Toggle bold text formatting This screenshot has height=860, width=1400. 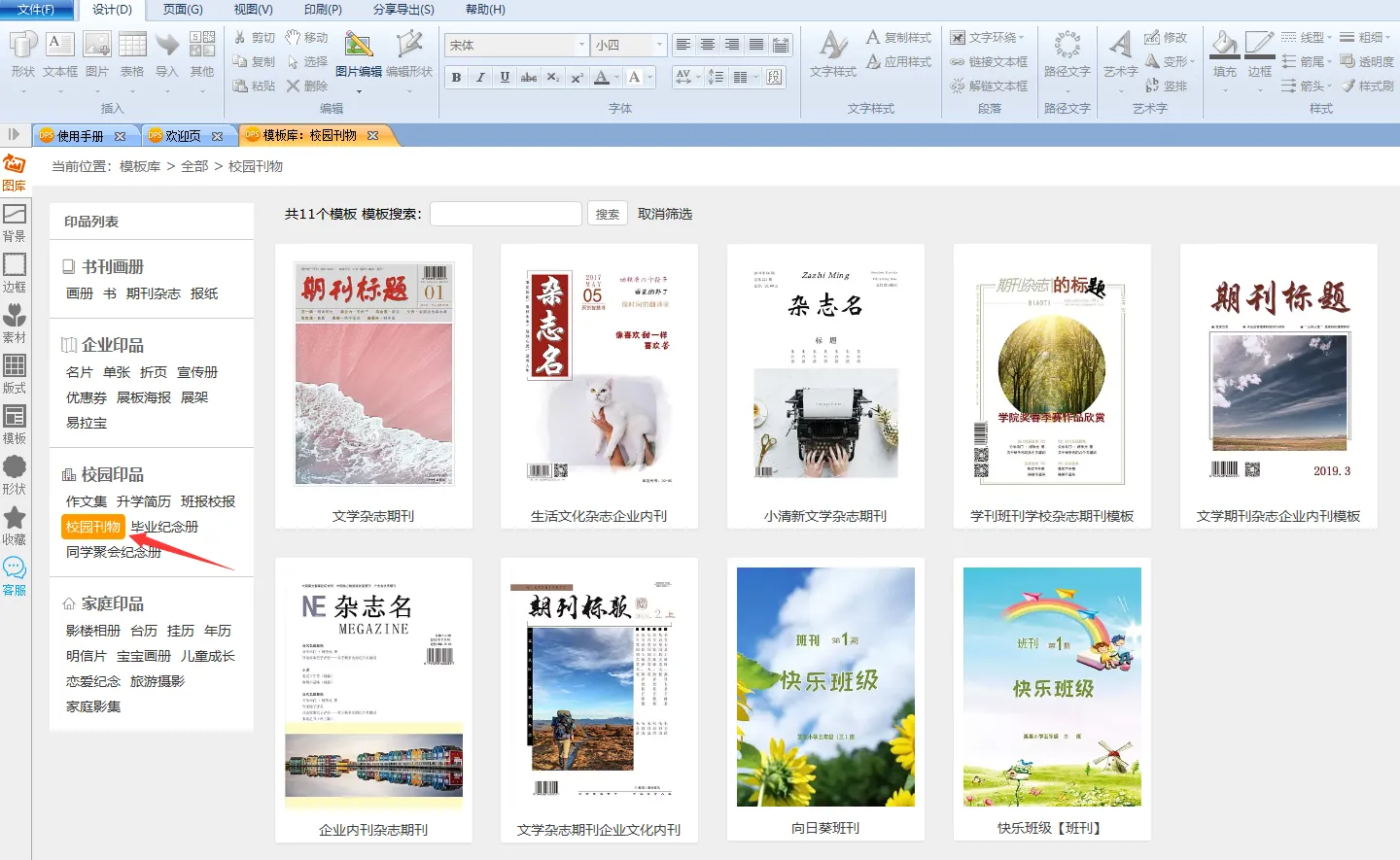(456, 77)
